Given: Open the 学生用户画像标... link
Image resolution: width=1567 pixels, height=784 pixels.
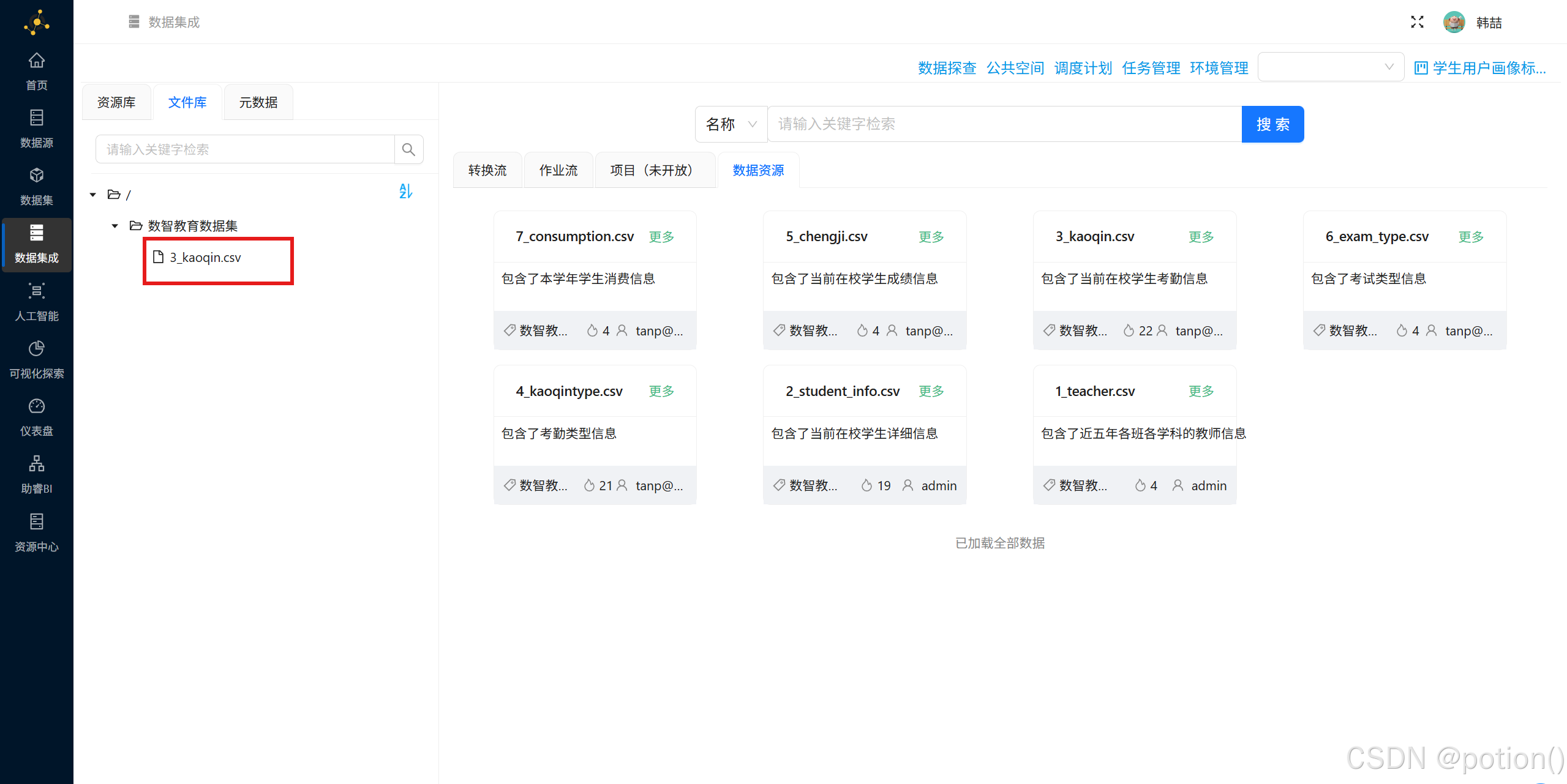Looking at the screenshot, I should (x=1489, y=68).
